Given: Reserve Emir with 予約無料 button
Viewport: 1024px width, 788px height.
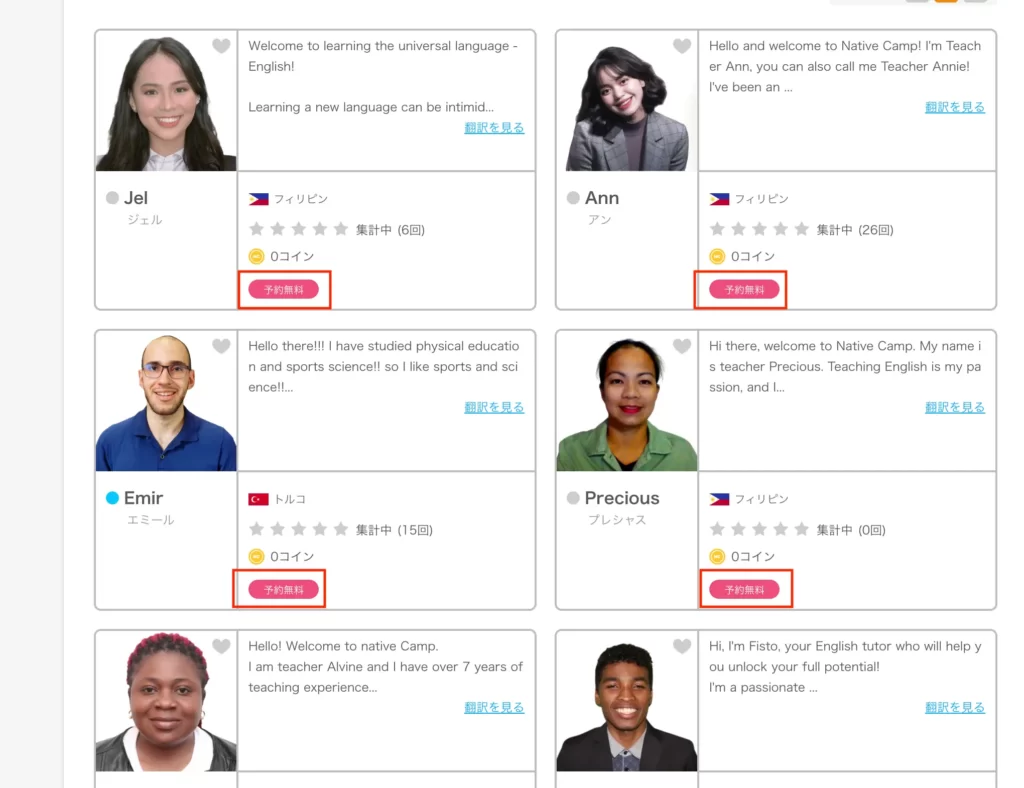Looking at the screenshot, I should pyautogui.click(x=283, y=590).
